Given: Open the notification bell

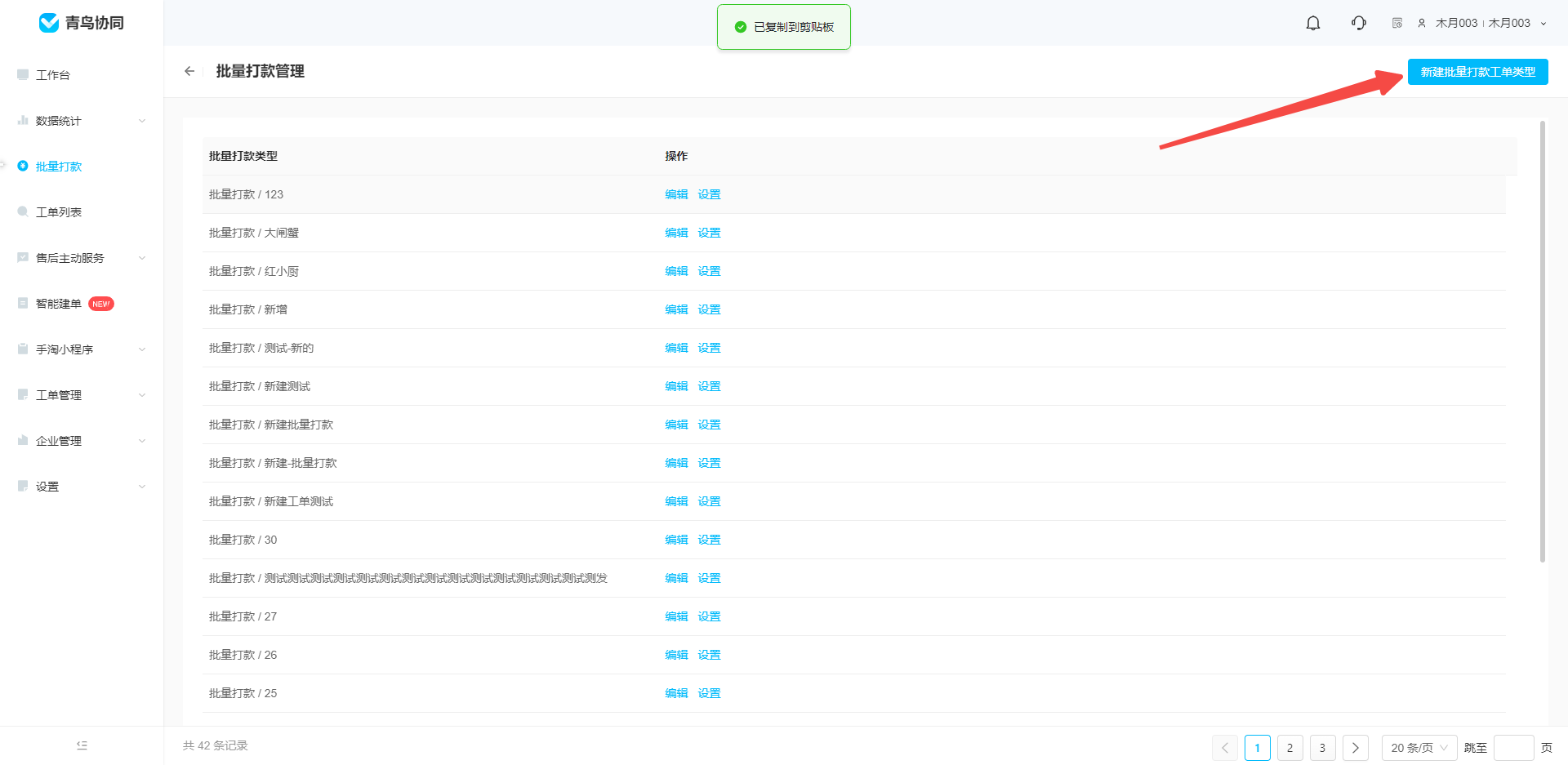Looking at the screenshot, I should [x=1313, y=23].
